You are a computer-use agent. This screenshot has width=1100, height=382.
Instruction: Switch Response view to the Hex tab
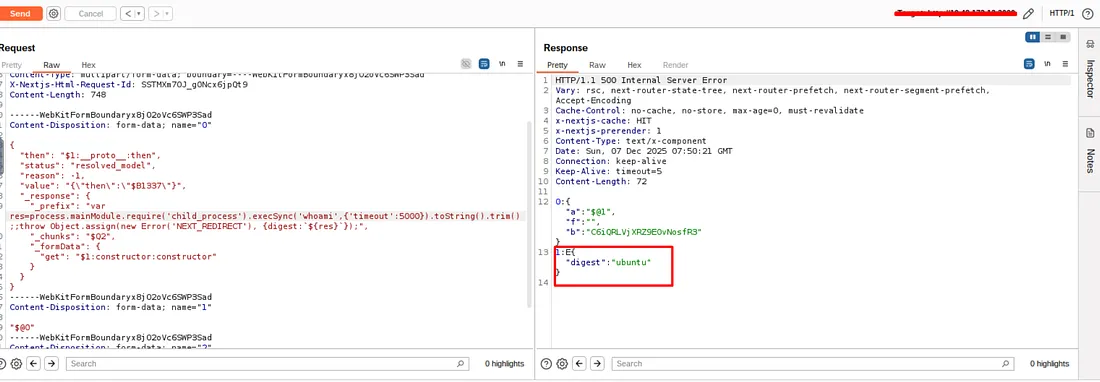click(x=634, y=64)
